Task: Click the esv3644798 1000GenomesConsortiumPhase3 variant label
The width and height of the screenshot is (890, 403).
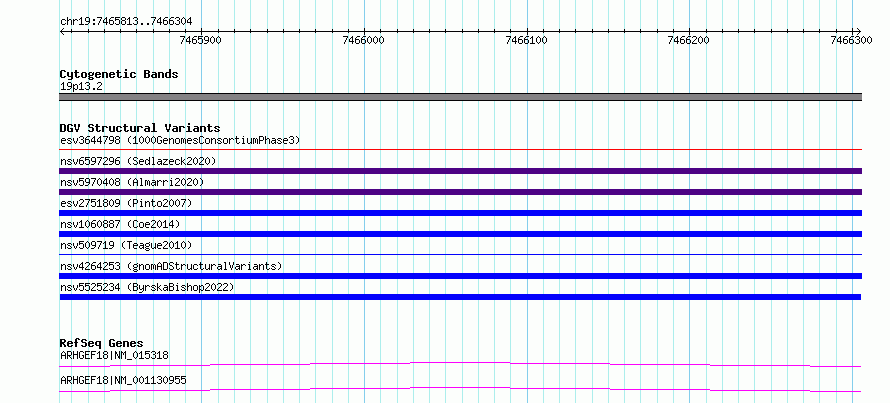Action: pyautogui.click(x=180, y=140)
